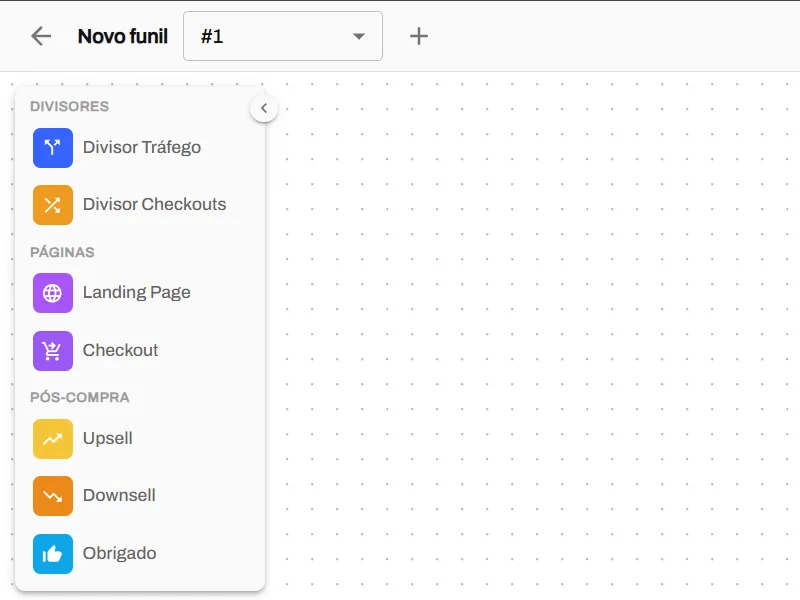Pick the Checkout text item
This screenshot has width=800, height=600.
(x=120, y=350)
